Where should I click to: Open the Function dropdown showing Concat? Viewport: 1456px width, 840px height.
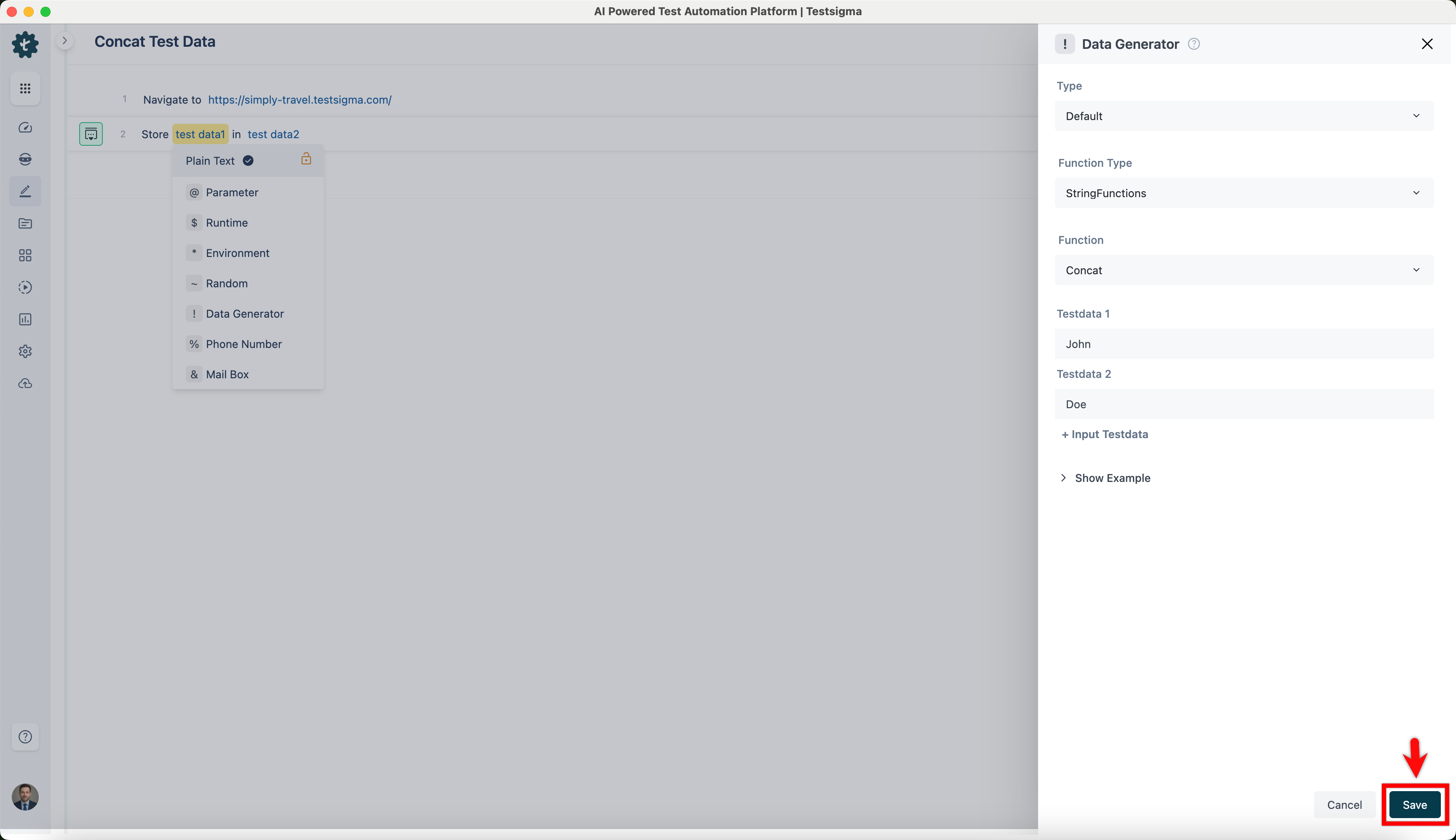pyautogui.click(x=1244, y=270)
